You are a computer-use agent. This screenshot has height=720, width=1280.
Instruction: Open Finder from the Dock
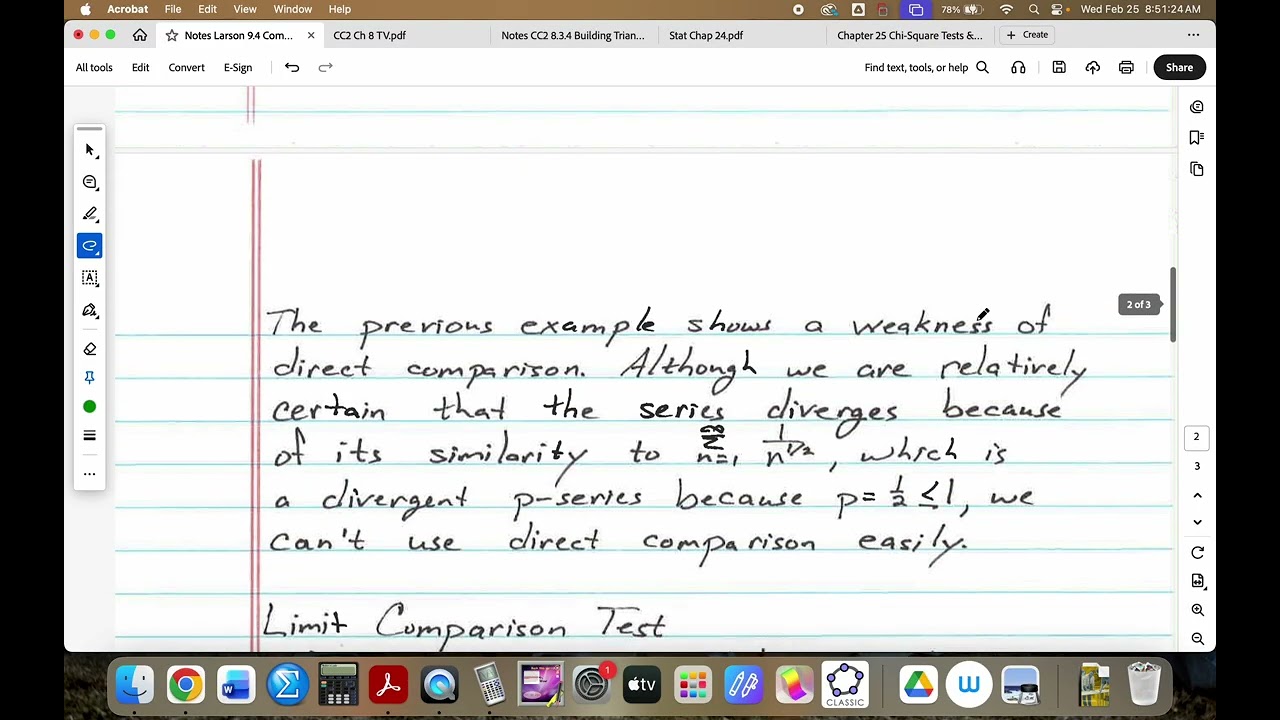click(x=135, y=685)
